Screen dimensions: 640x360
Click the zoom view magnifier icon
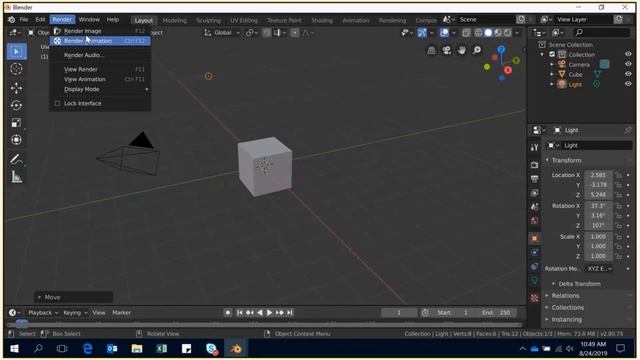point(477,50)
